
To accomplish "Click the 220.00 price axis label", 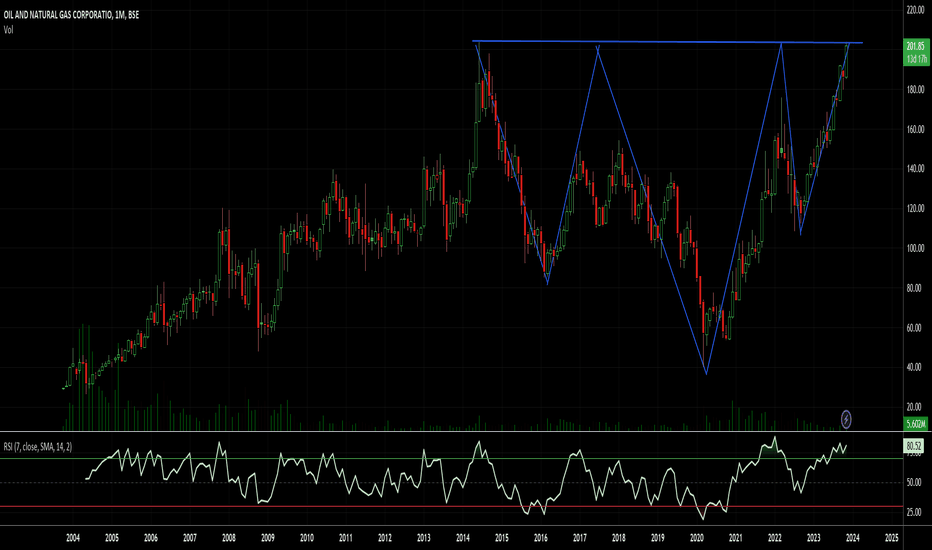I will coord(915,10).
